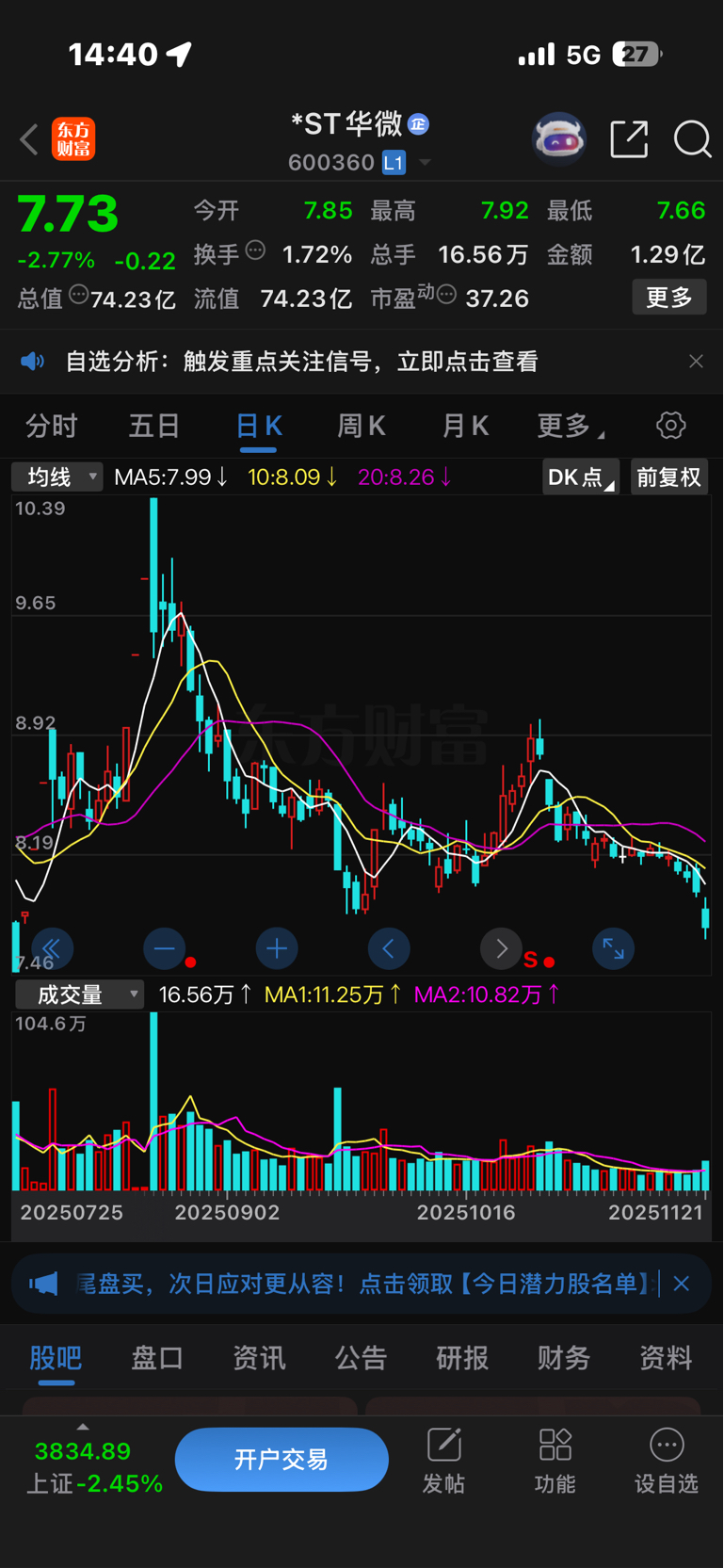This screenshot has height=1568, width=724.
Task: Switch to the 公告 tab
Action: 361,1358
